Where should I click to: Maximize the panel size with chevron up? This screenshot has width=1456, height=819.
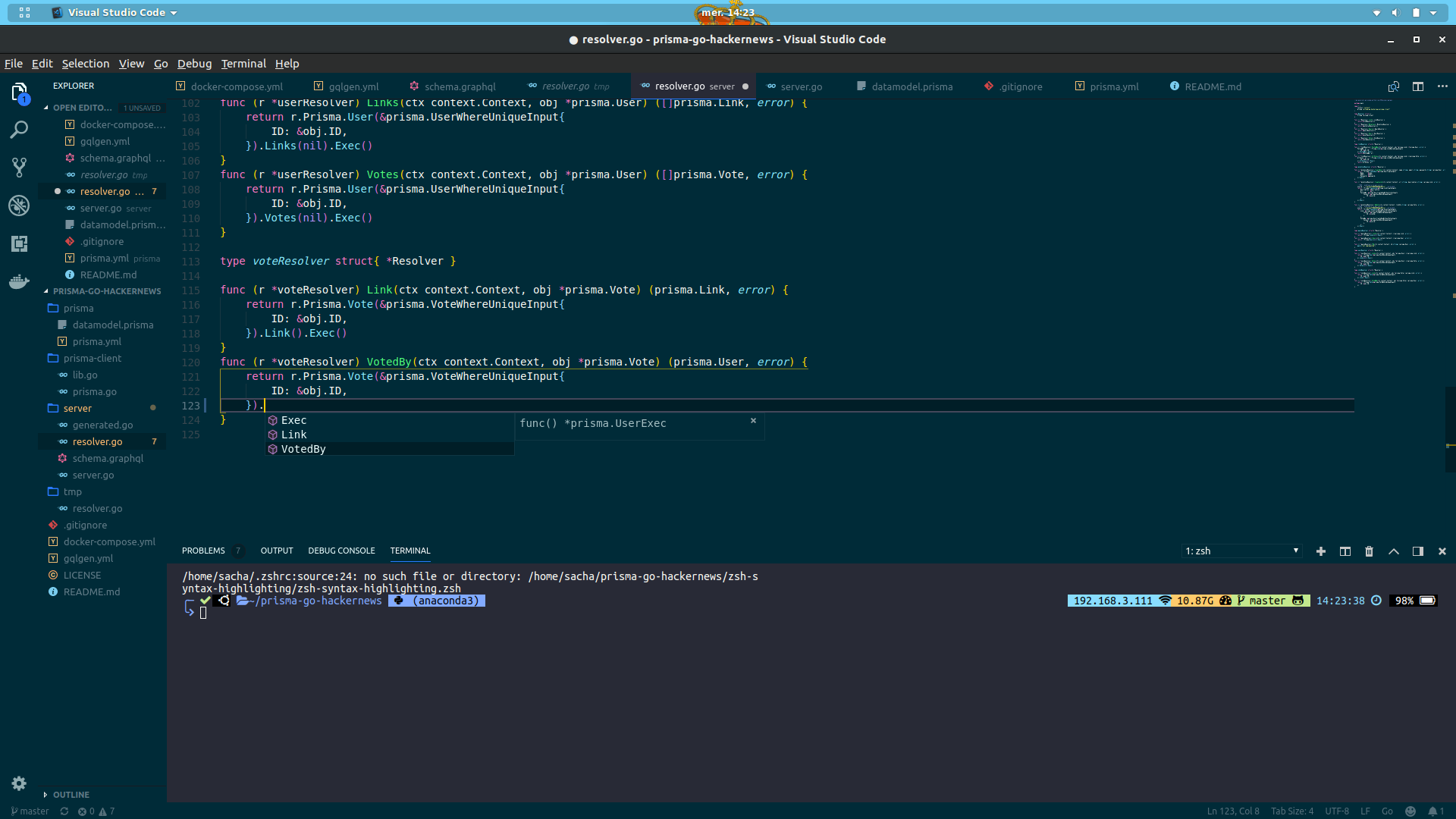pos(1394,551)
